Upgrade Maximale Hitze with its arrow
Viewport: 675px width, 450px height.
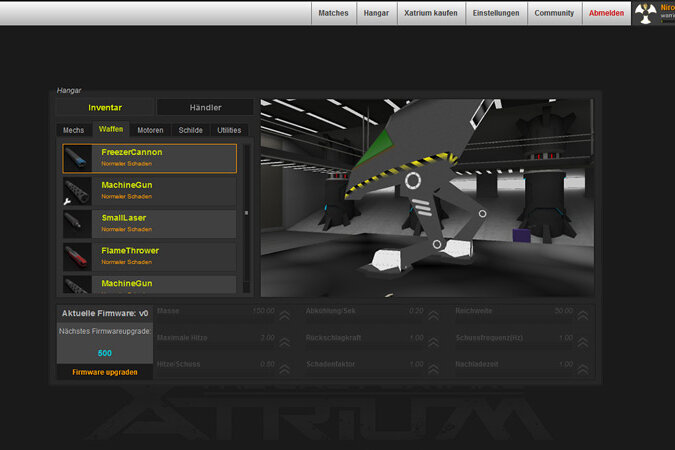284,342
